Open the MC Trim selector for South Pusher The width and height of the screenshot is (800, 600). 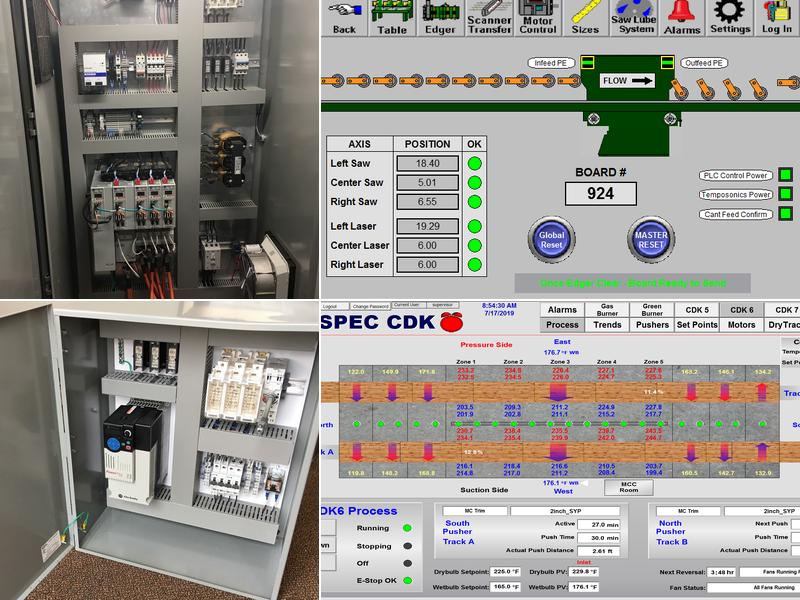pyautogui.click(x=475, y=508)
